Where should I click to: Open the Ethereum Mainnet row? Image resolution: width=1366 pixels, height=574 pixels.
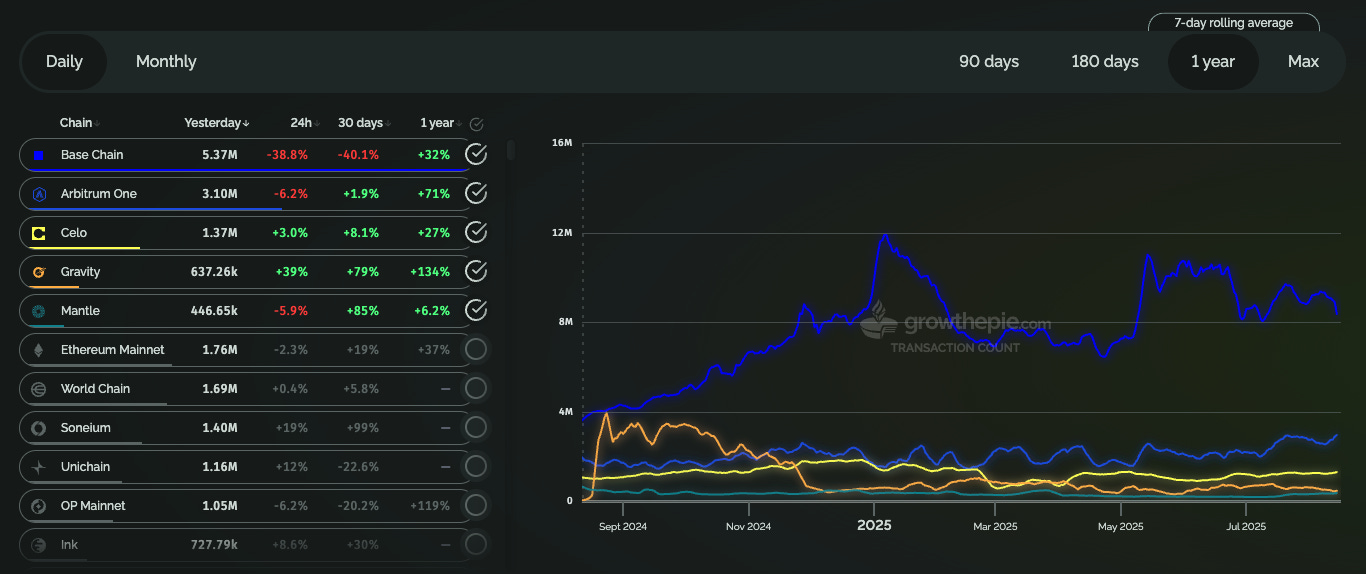[x=245, y=350]
